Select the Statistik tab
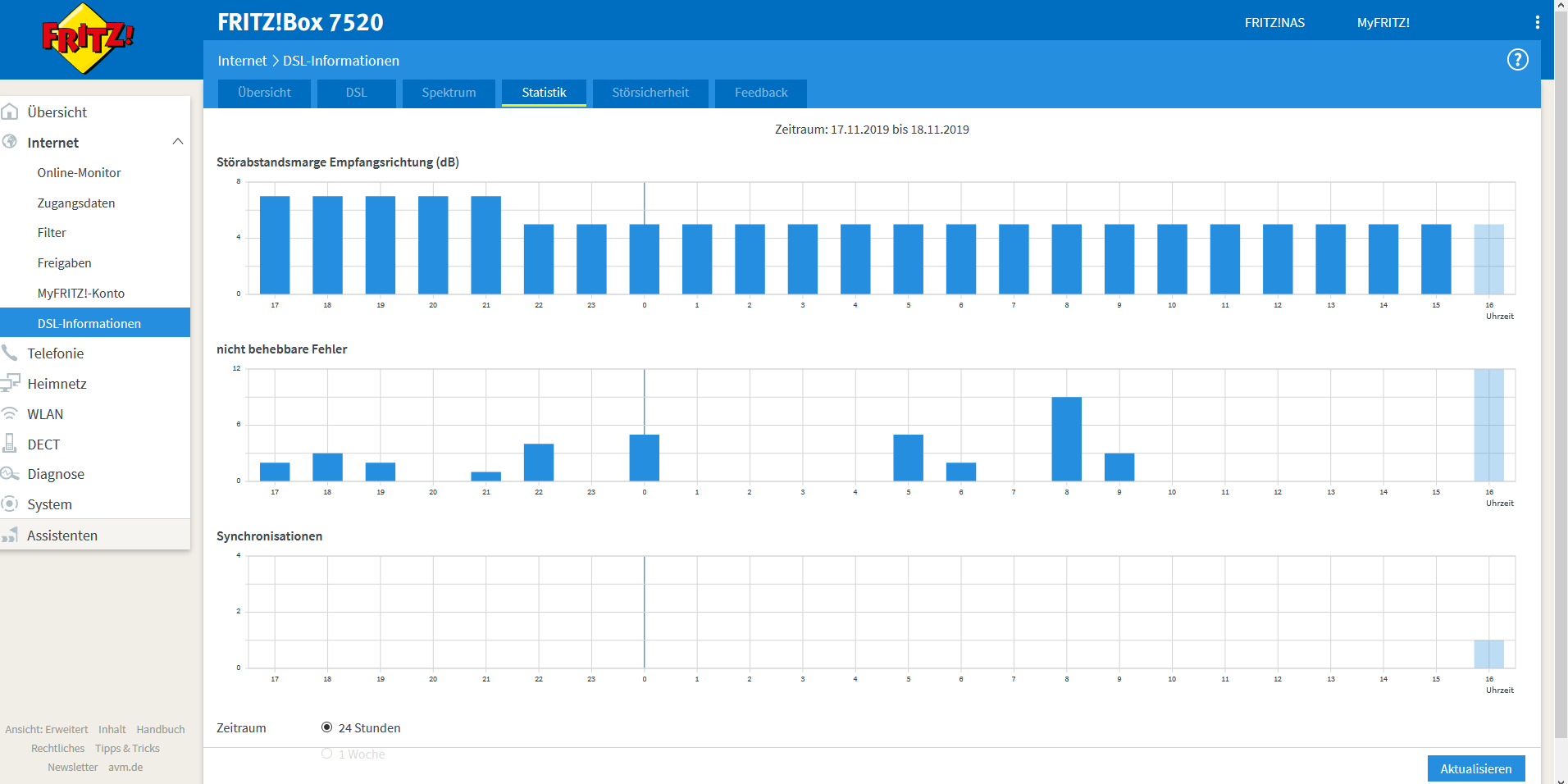 (x=544, y=93)
